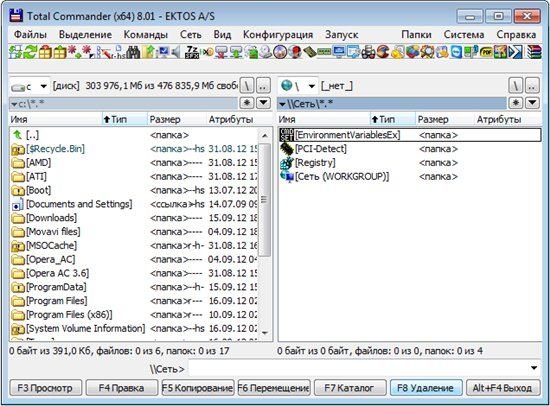Click the unpack files icon with green arrow
550x406 pixels.
60,52
